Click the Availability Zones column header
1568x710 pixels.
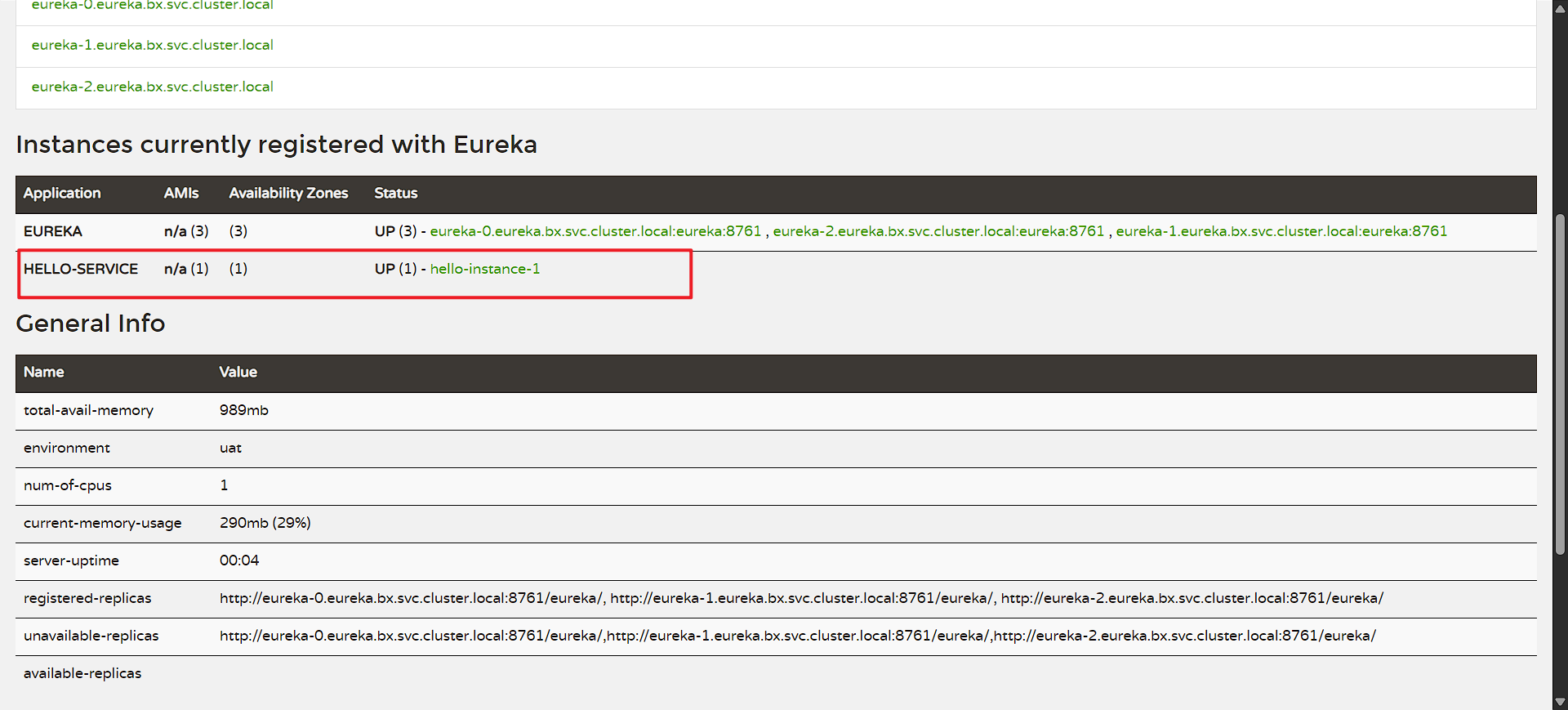click(x=288, y=194)
